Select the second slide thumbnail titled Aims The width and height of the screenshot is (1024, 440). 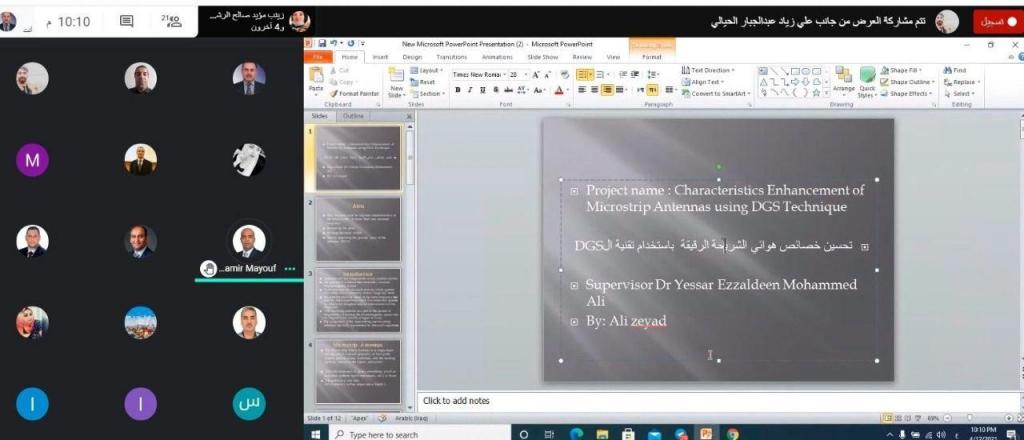[358, 229]
